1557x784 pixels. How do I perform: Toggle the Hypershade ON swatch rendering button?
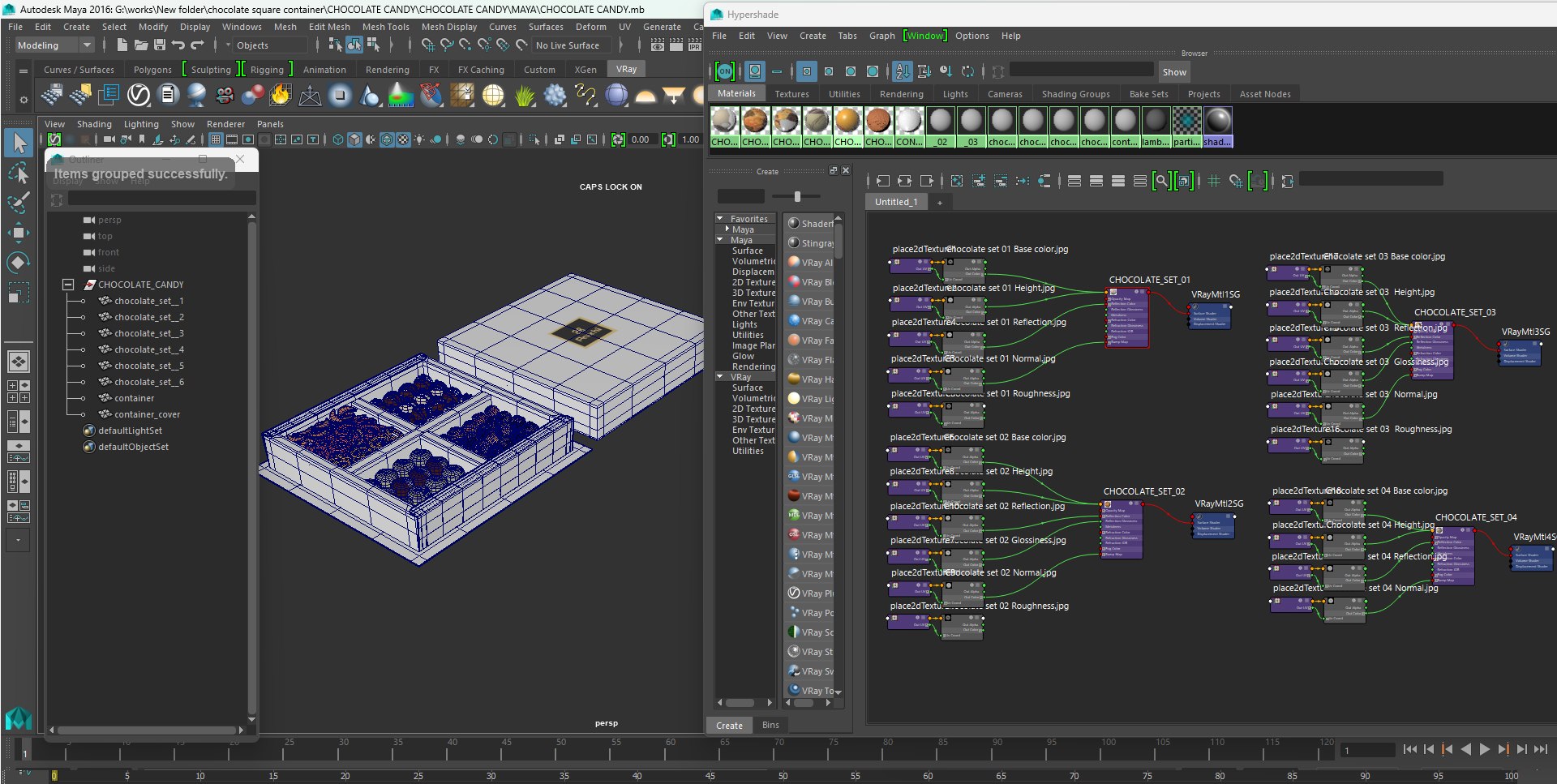(x=724, y=71)
